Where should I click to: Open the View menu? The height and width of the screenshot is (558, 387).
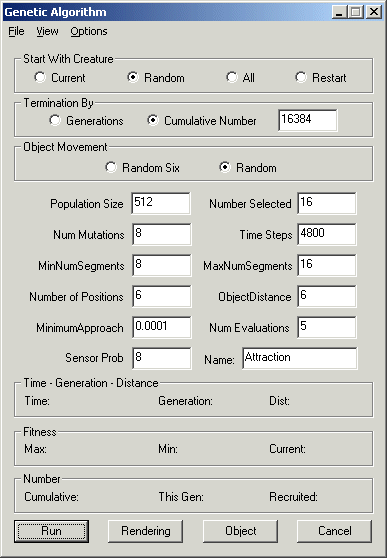[x=47, y=31]
